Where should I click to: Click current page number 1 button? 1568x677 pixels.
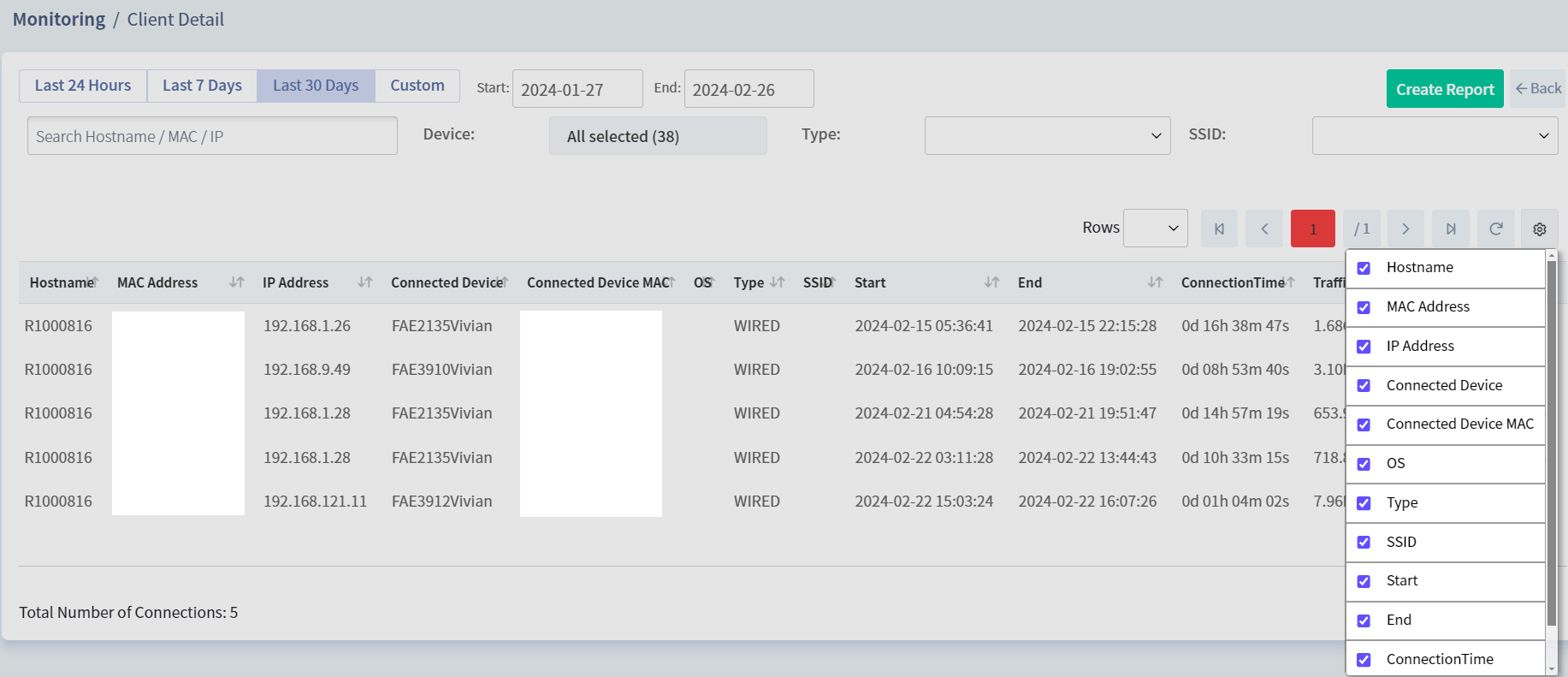click(1313, 229)
